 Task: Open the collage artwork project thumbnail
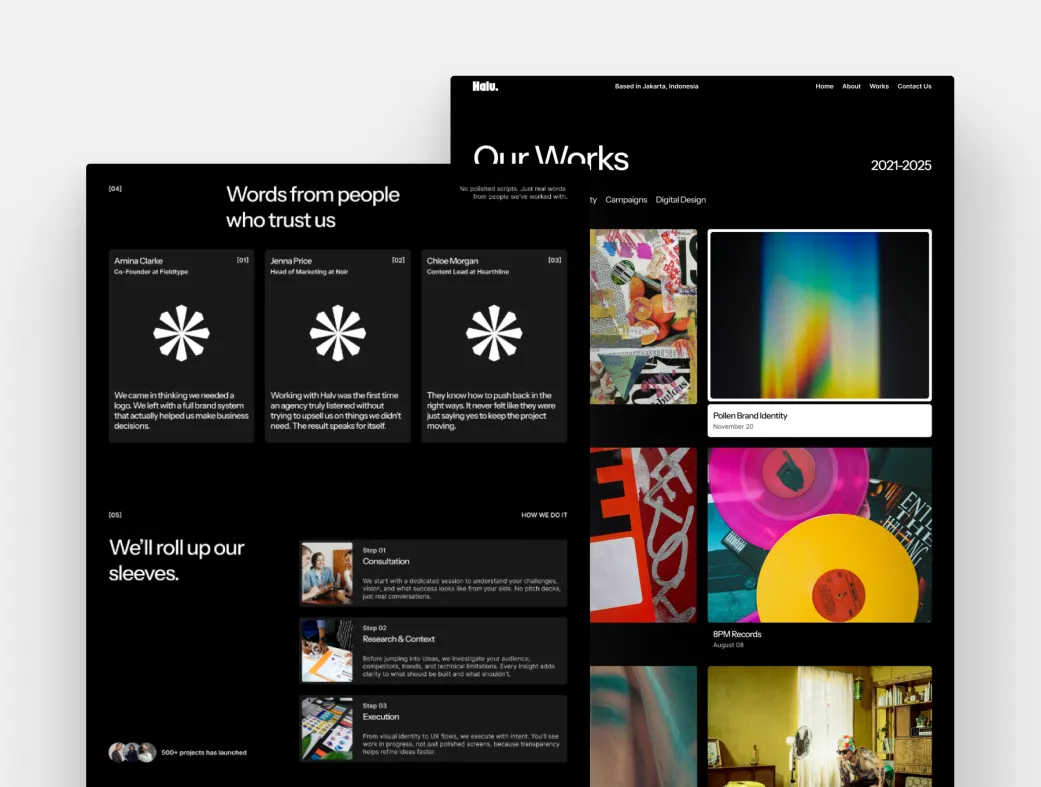click(643, 316)
